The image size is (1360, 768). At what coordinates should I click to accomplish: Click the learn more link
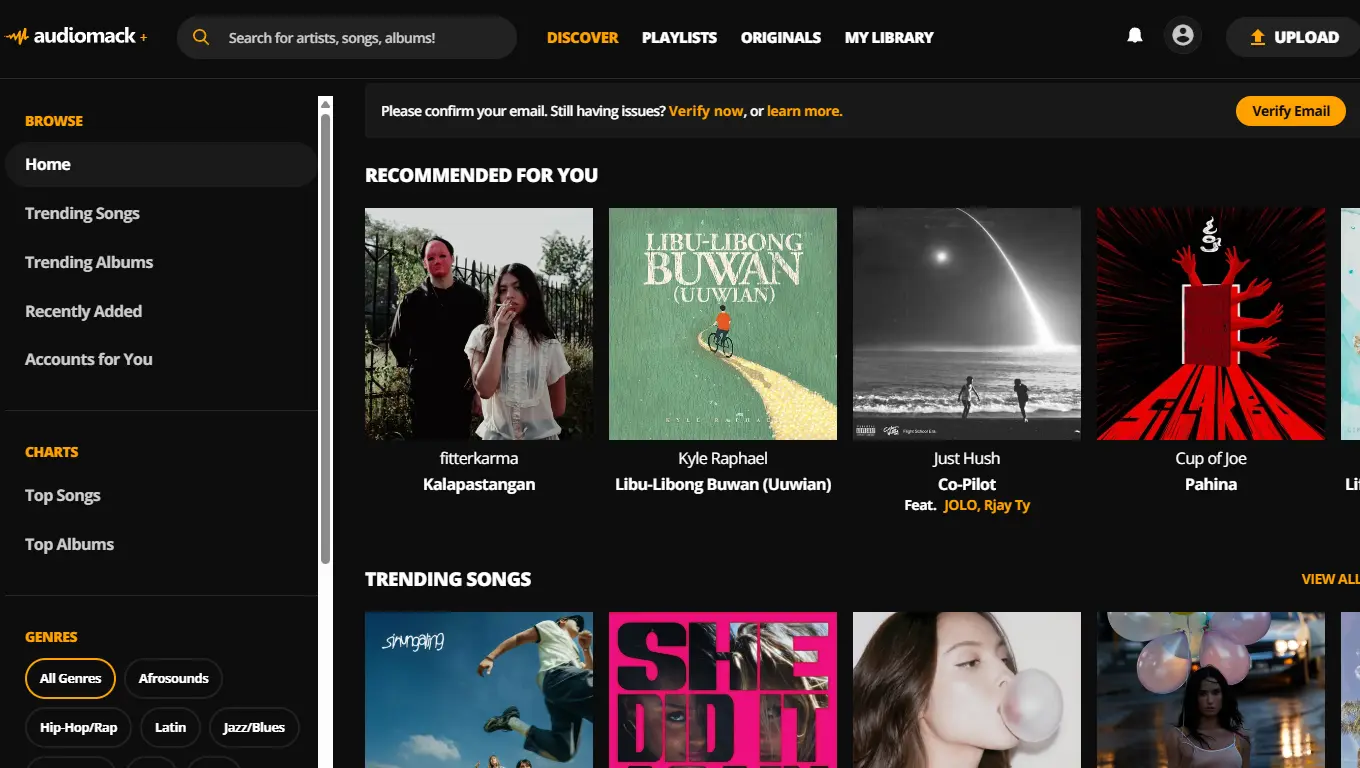(805, 111)
